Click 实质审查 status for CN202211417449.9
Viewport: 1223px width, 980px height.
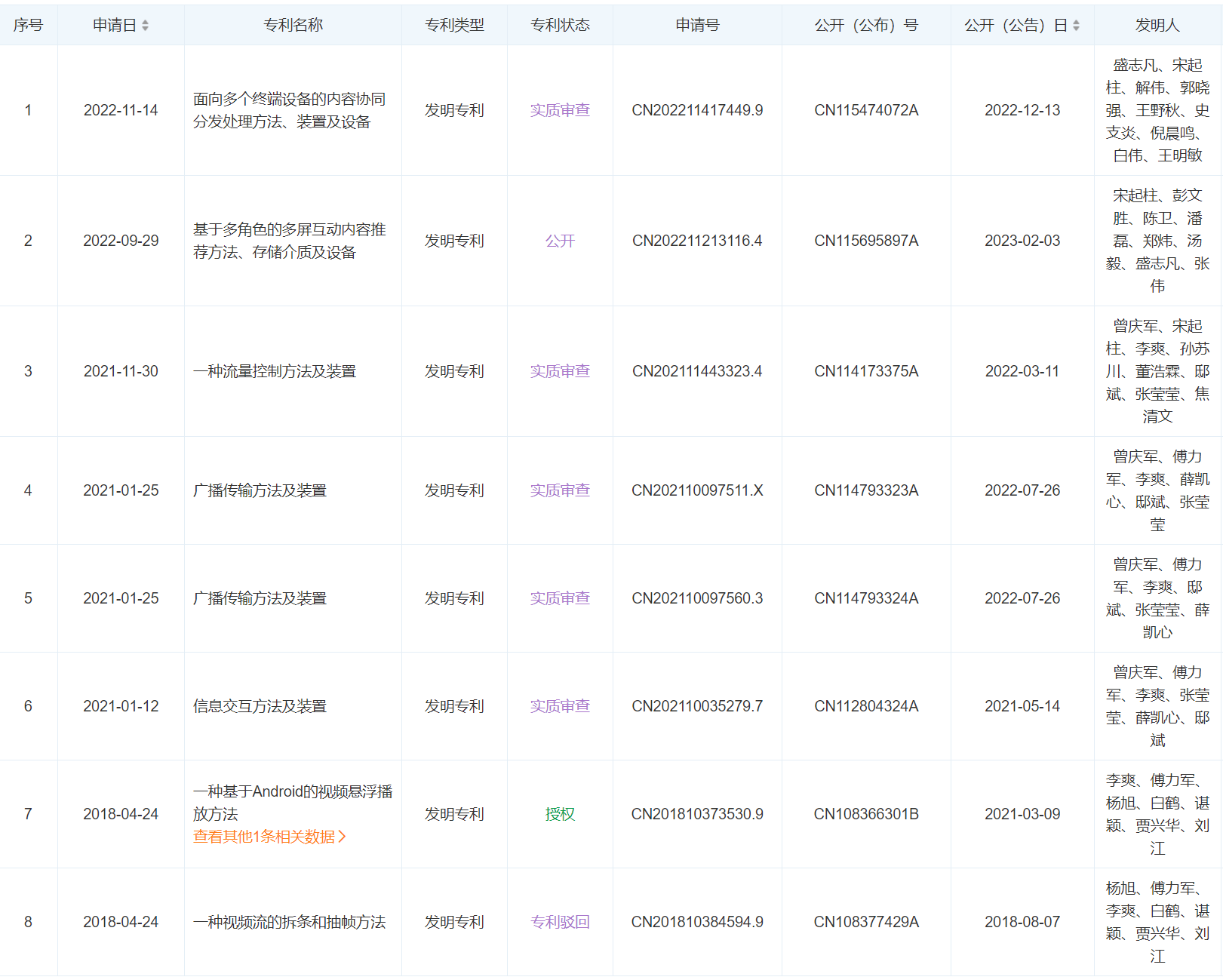pyautogui.click(x=560, y=110)
